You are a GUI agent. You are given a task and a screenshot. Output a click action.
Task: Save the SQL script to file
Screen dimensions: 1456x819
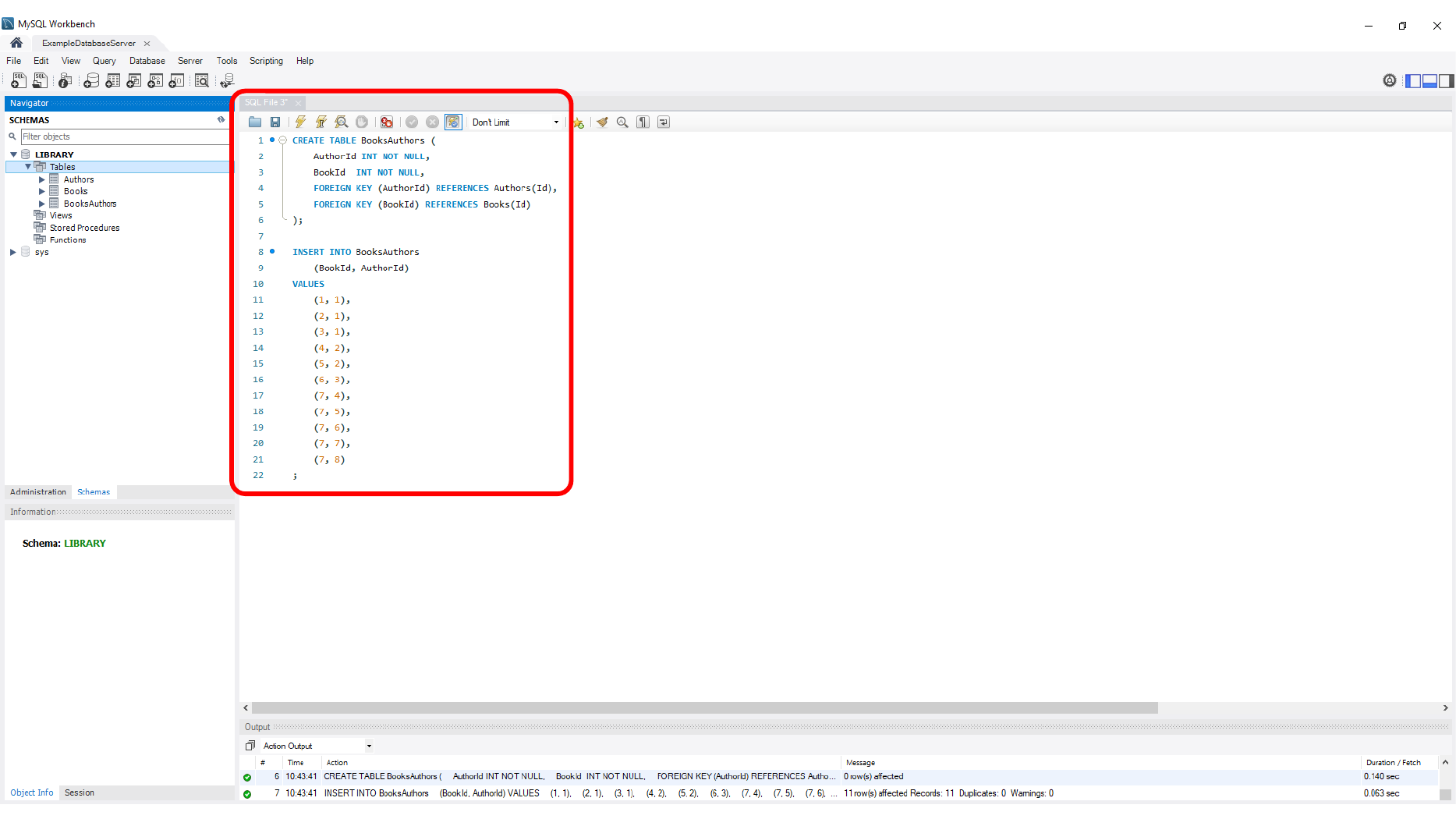coord(275,122)
